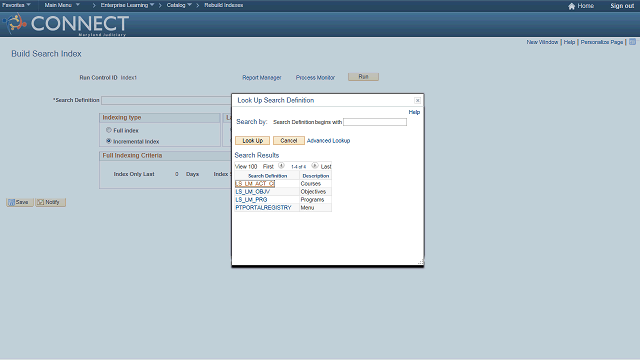Cancel the lookup dialog
This screenshot has width=640, height=360.
(289, 141)
